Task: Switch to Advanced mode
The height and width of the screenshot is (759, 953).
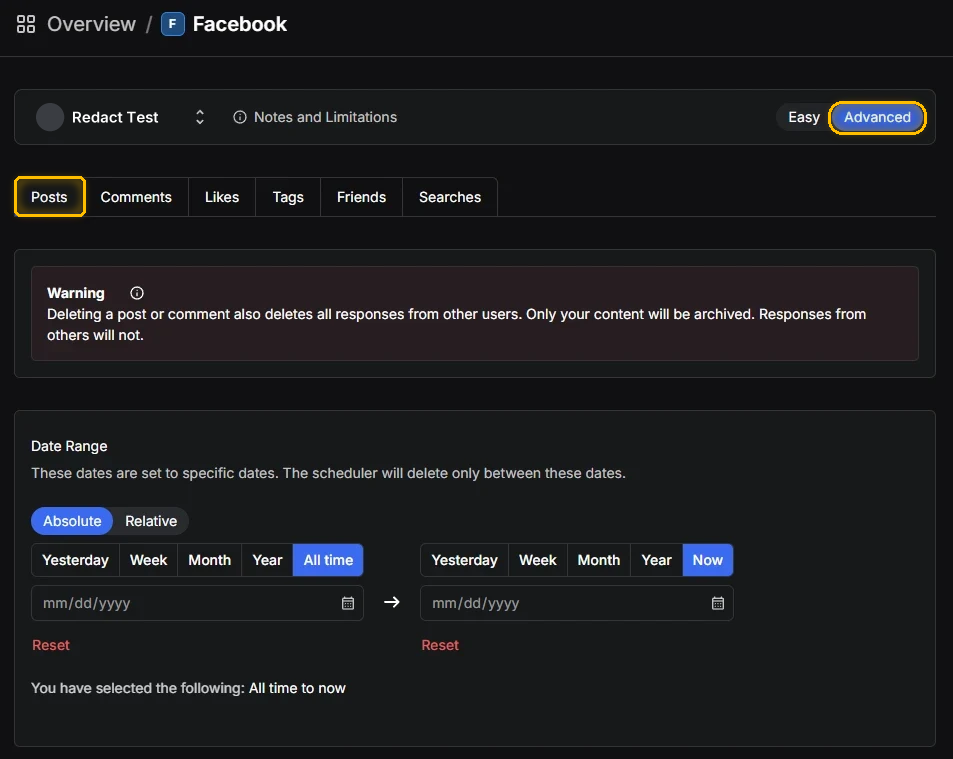Action: click(877, 117)
